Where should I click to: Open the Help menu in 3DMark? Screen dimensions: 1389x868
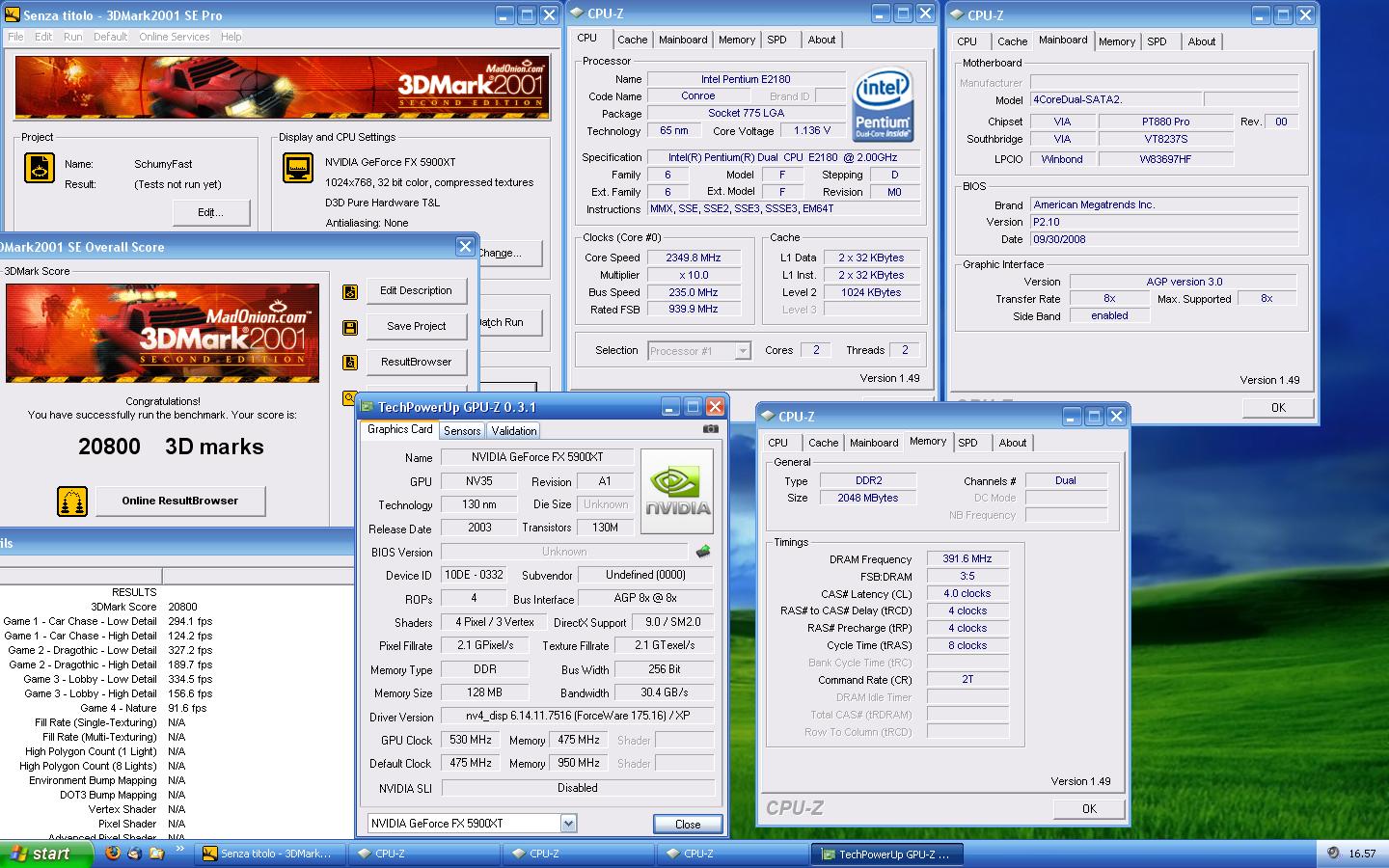click(231, 37)
